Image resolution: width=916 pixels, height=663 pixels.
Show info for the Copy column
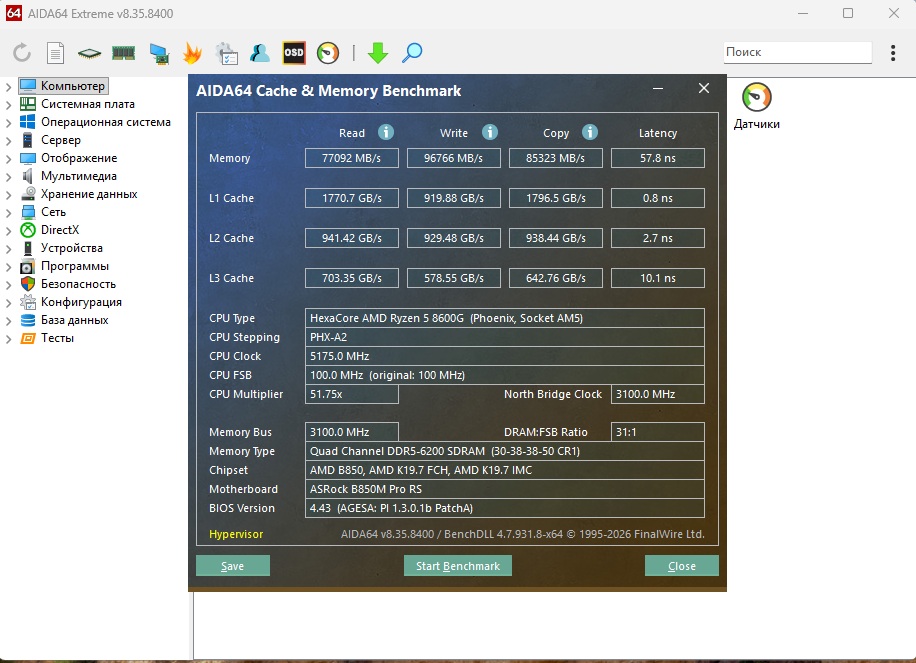click(590, 132)
